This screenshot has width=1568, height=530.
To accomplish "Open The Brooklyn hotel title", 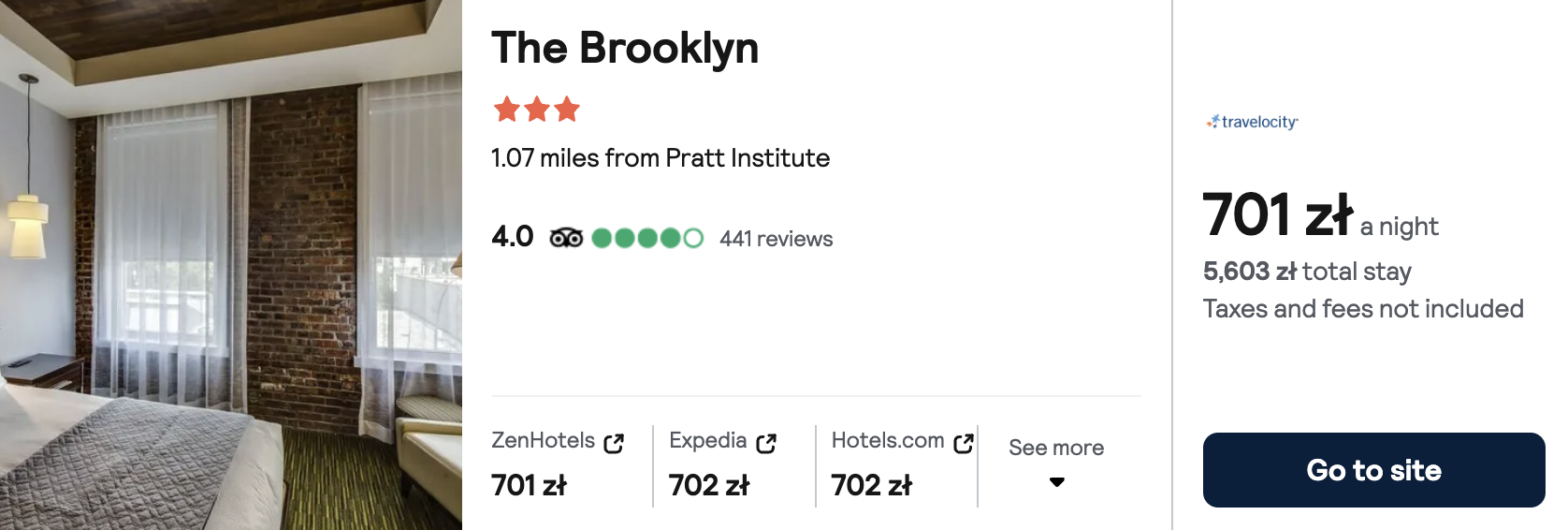I will point(625,48).
